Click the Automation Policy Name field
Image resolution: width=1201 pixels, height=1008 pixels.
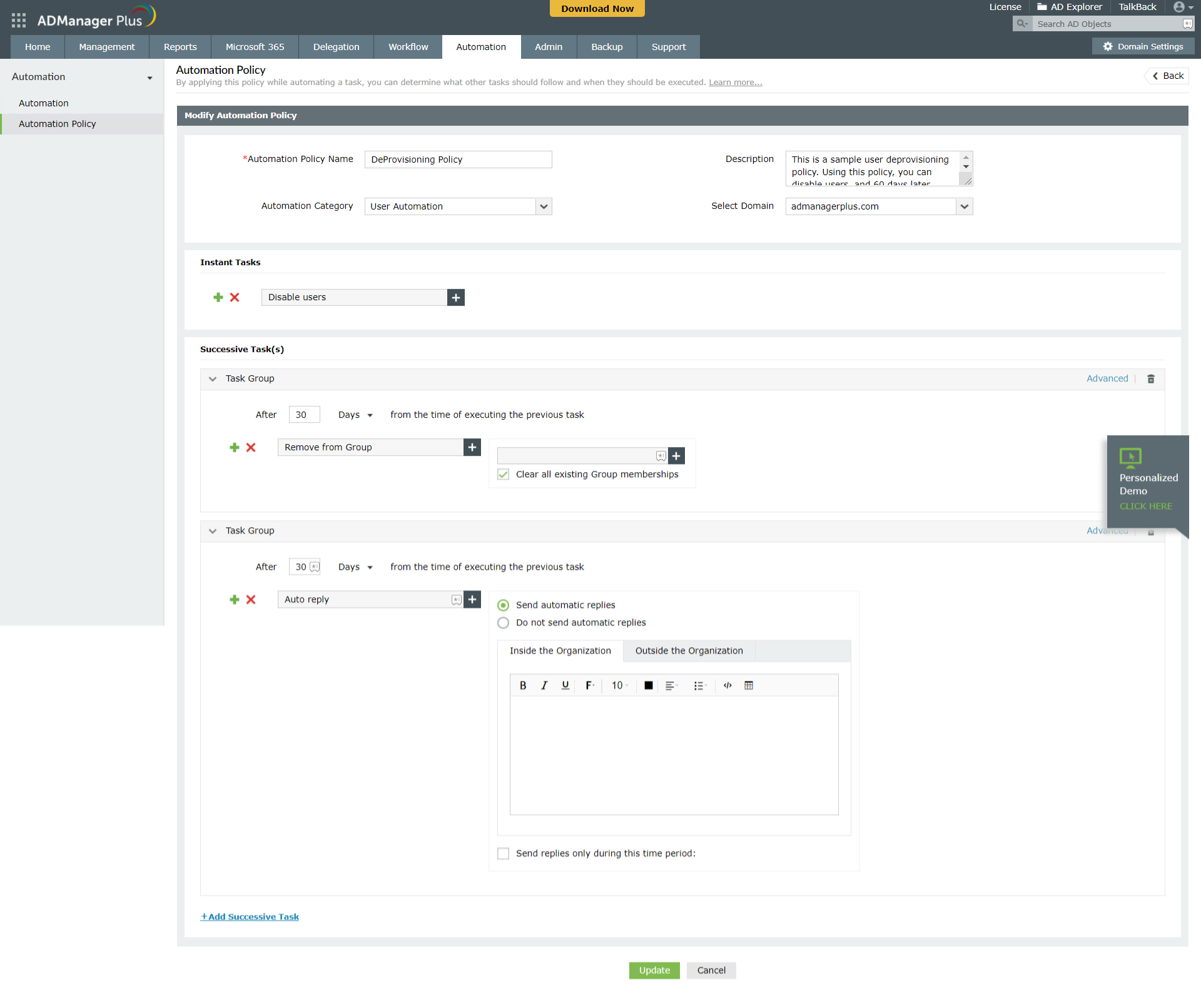(x=458, y=159)
